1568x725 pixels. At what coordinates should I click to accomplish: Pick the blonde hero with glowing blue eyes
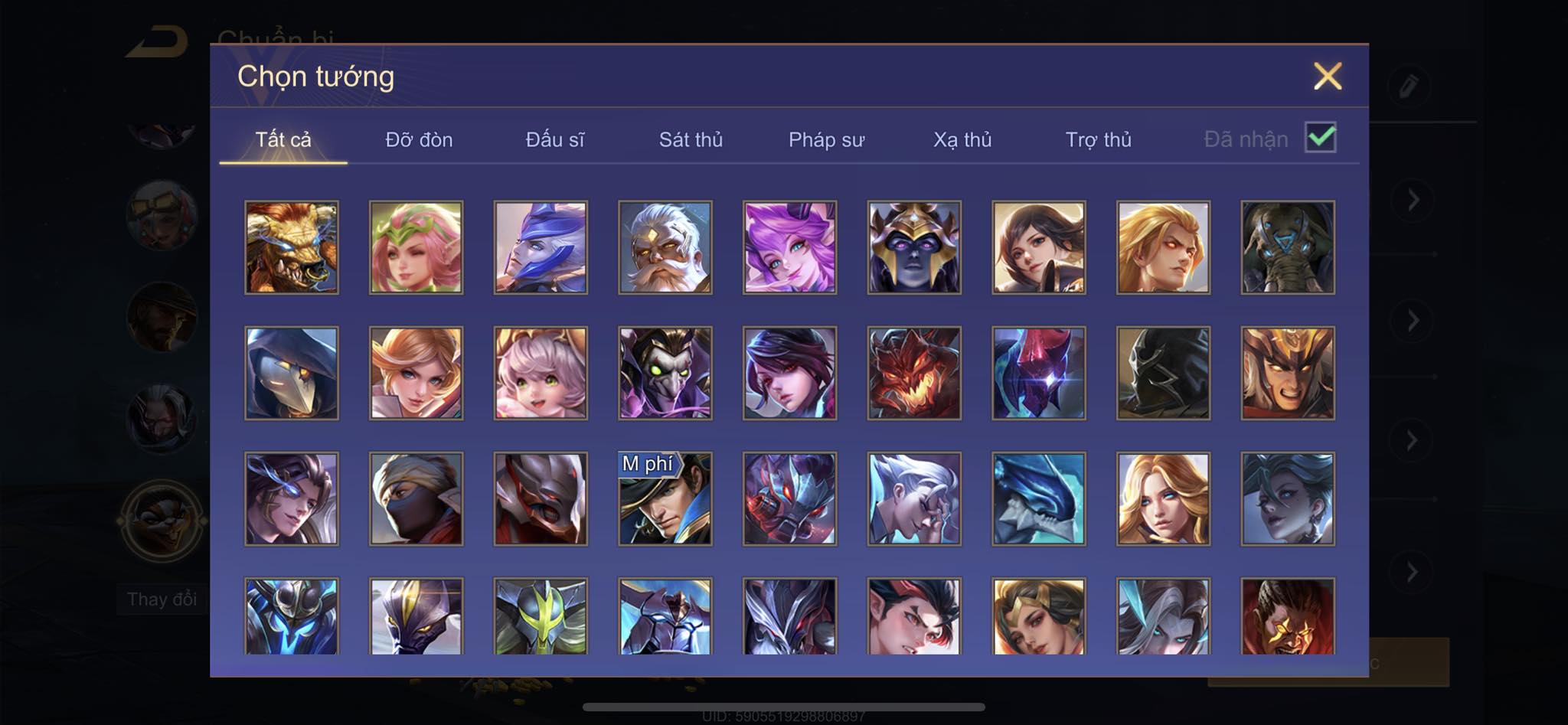tap(1163, 498)
